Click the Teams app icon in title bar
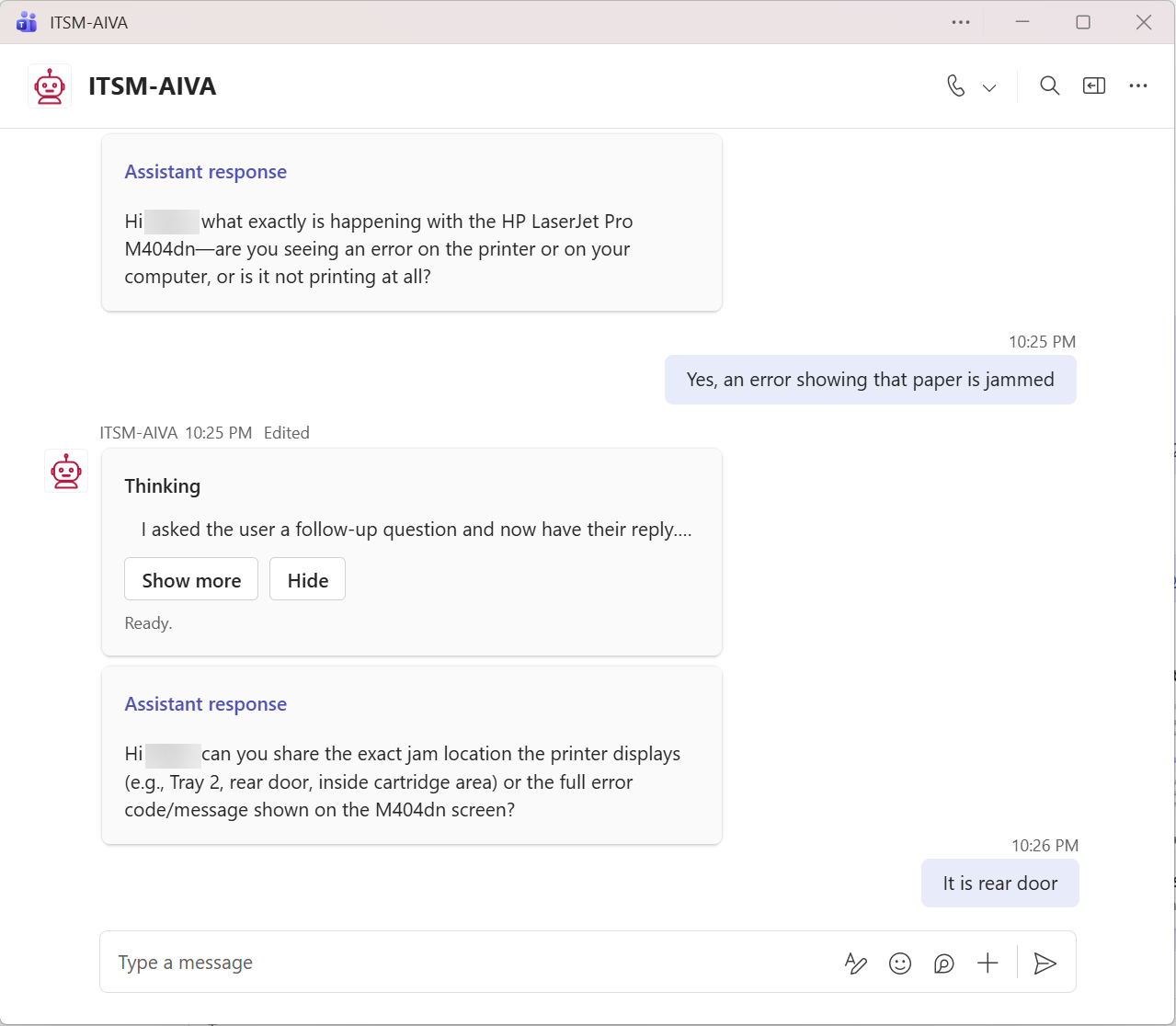The image size is (1176, 1026). (x=27, y=22)
